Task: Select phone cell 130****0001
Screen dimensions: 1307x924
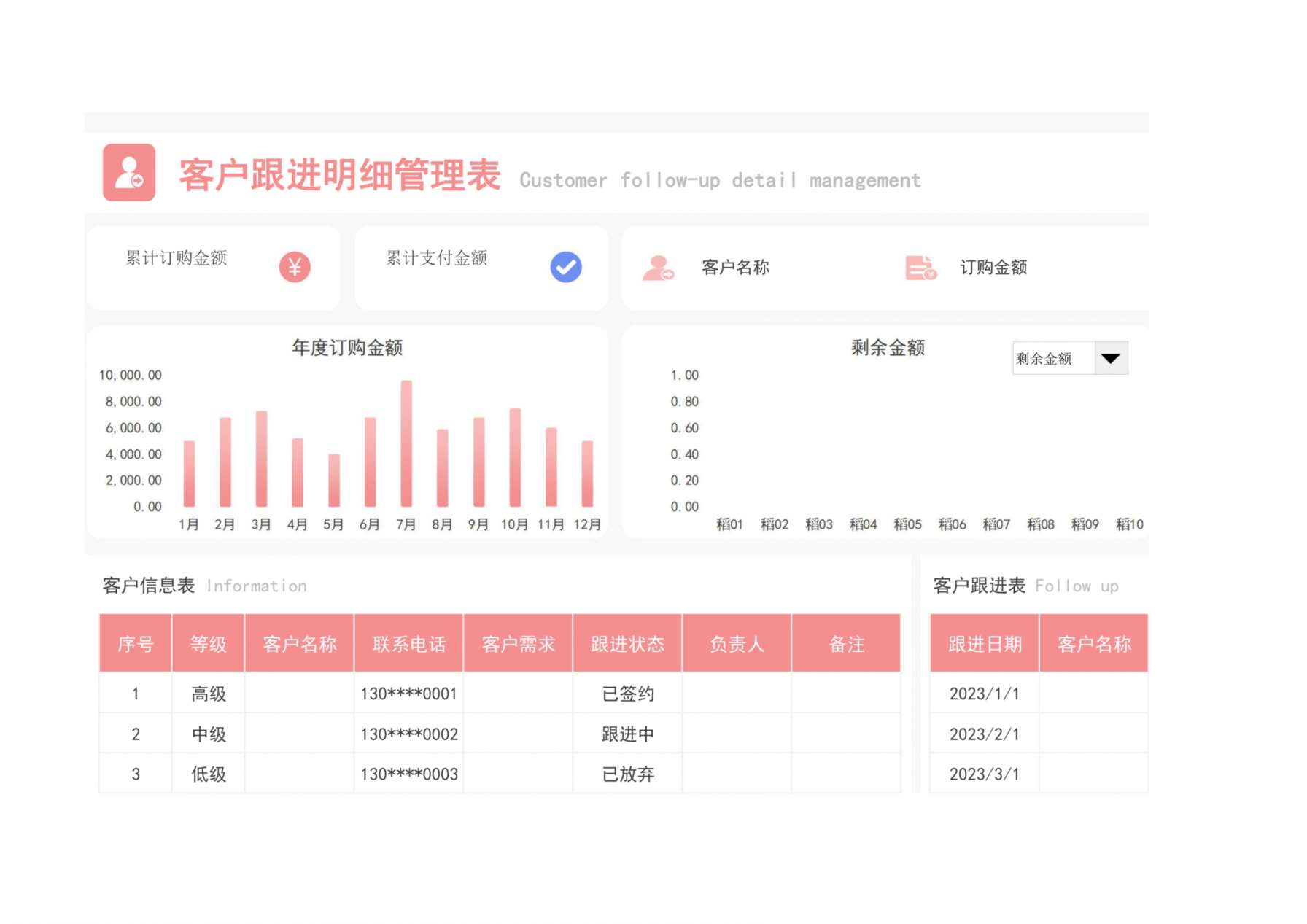Action: pos(409,693)
